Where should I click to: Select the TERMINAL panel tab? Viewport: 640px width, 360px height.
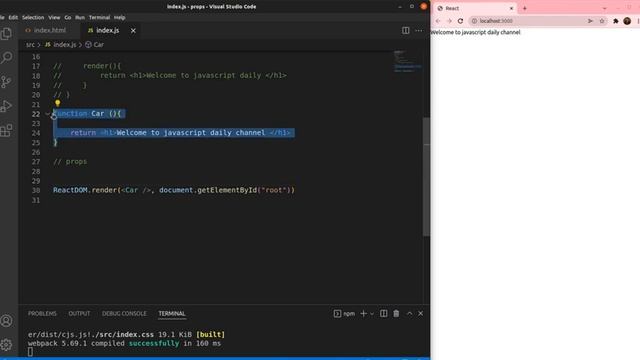172,313
